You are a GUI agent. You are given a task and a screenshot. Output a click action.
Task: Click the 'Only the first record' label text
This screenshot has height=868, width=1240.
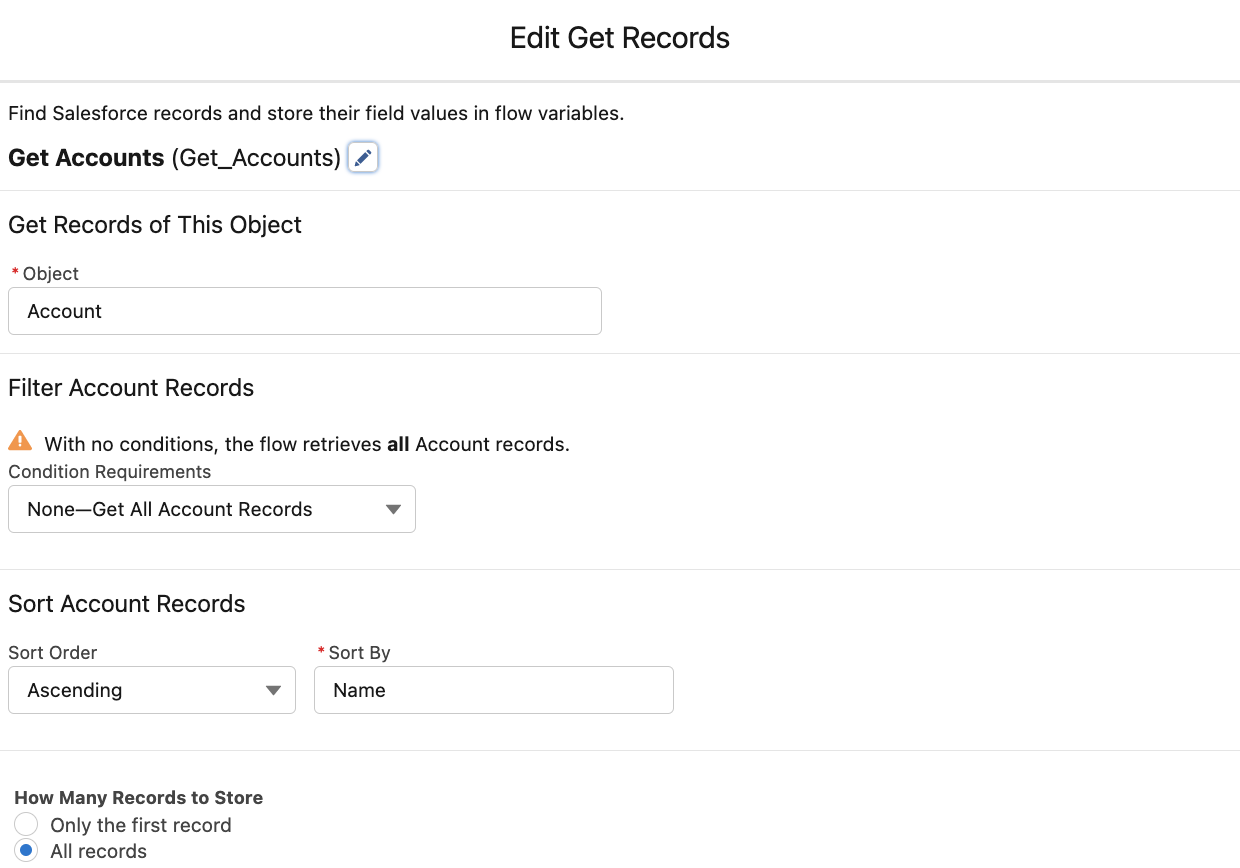coord(141,825)
